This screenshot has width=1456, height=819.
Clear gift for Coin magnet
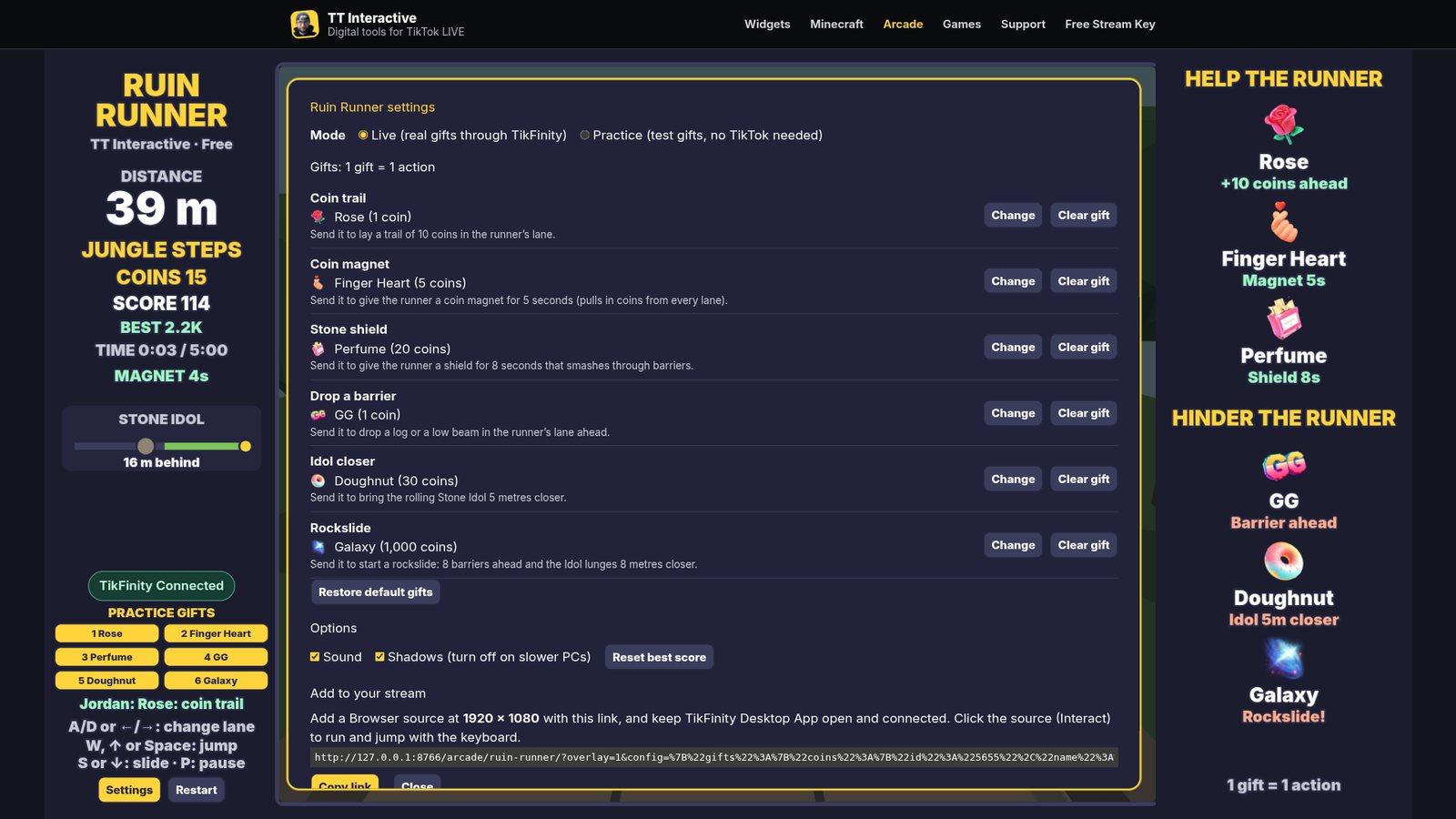coord(1084,281)
